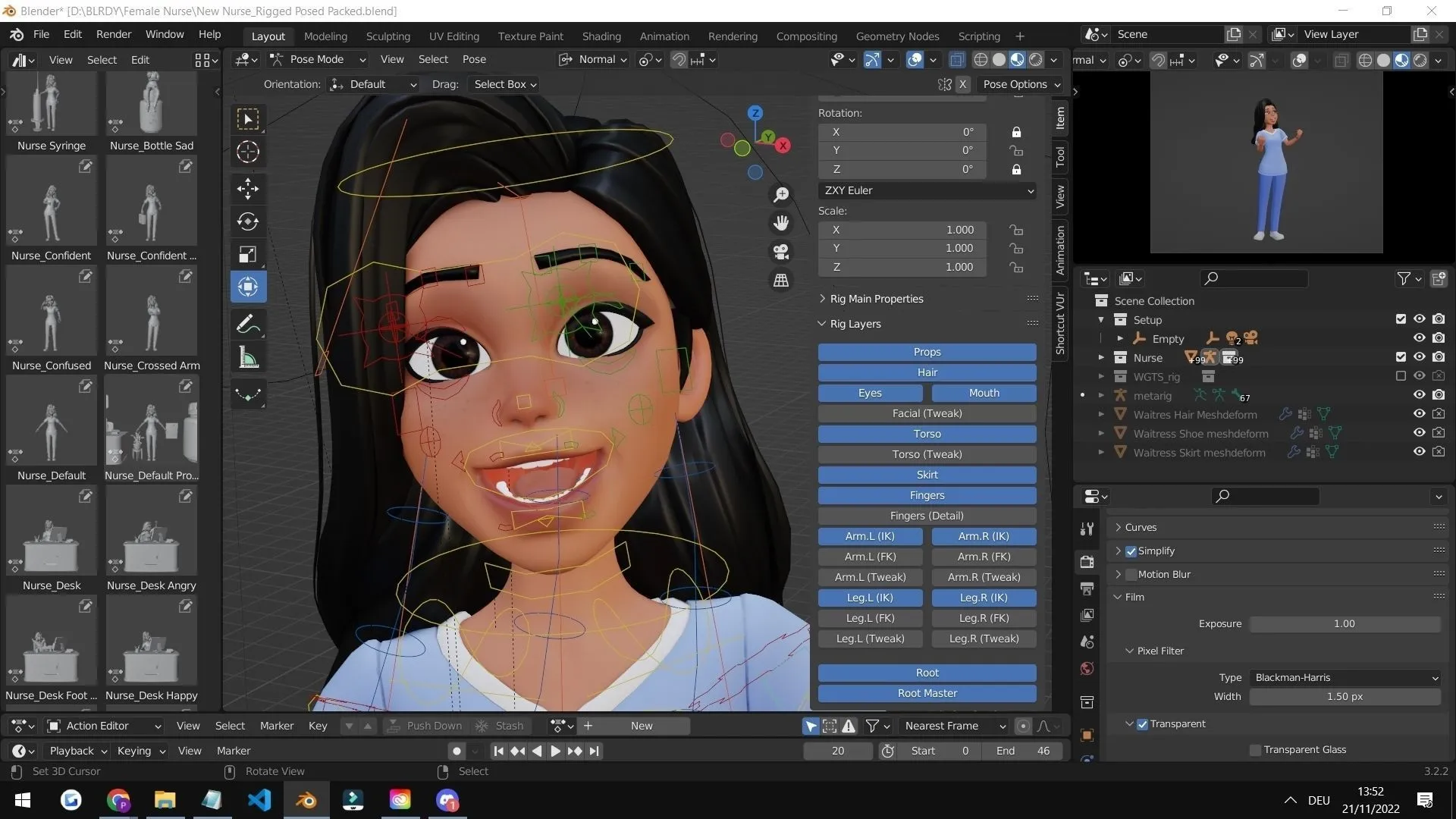Enable wireframe viewport shading
Screen dimensions: 1456x819
pos(981,60)
